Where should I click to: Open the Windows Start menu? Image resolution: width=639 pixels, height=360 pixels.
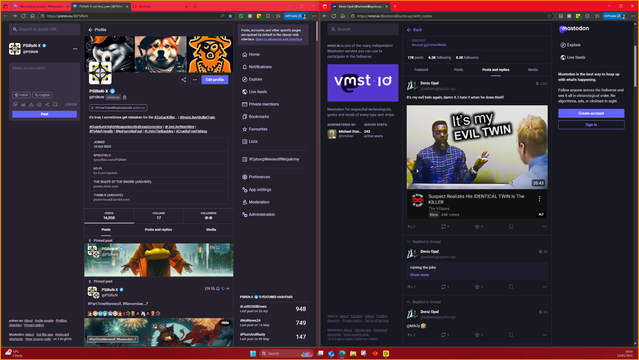tap(253, 353)
